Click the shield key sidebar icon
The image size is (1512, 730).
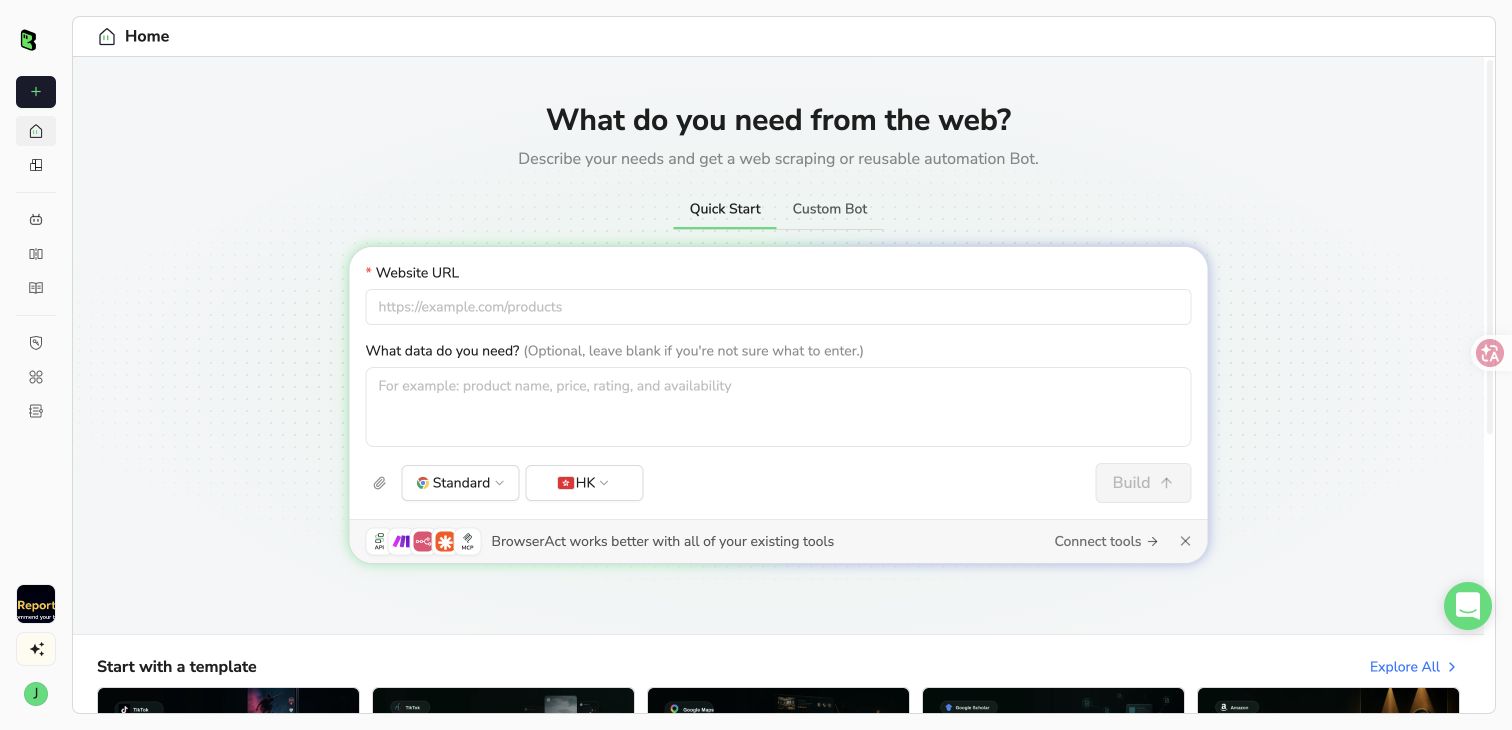[x=36, y=343]
